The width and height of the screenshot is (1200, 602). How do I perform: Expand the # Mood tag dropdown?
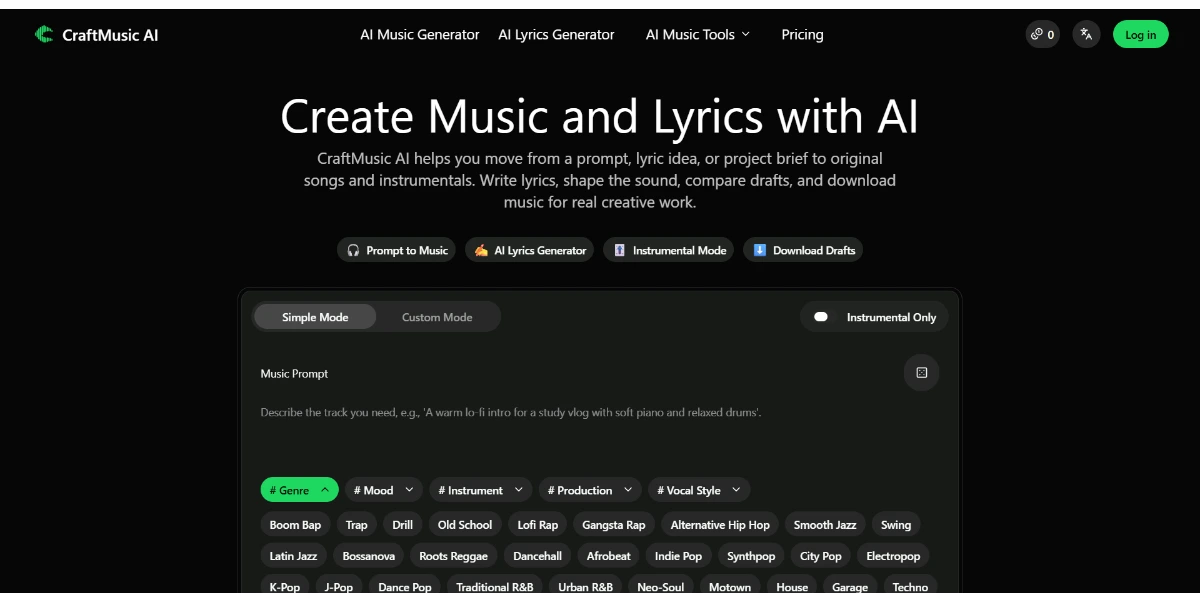coord(385,490)
